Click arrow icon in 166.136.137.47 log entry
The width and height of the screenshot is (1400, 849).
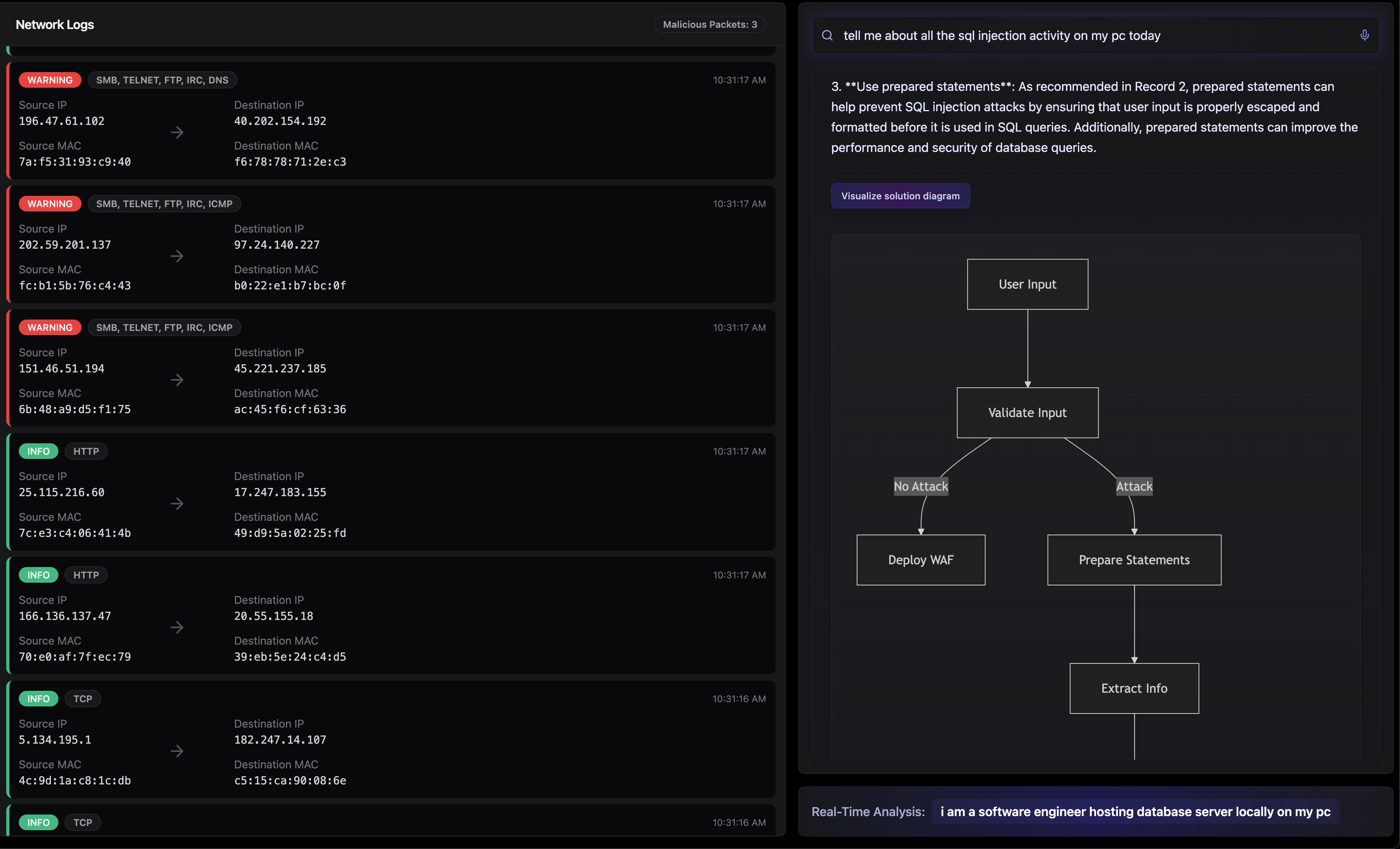coord(177,627)
